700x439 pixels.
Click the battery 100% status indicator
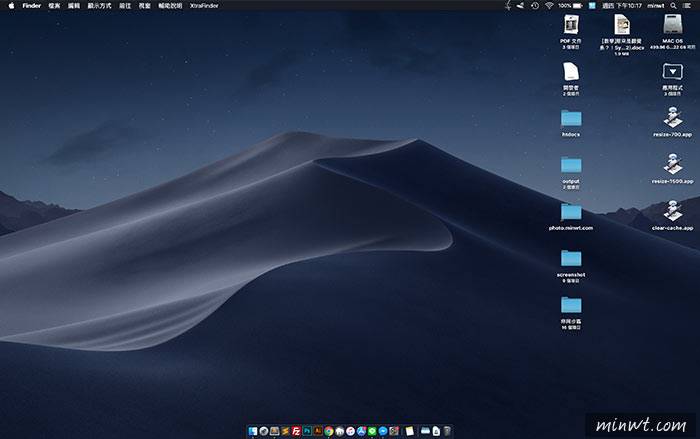(x=570, y=5)
